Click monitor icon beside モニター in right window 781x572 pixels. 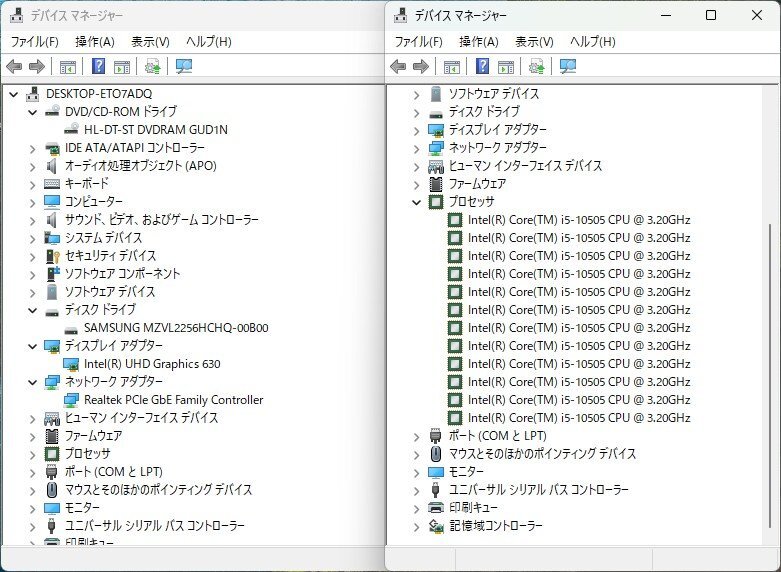coord(436,472)
